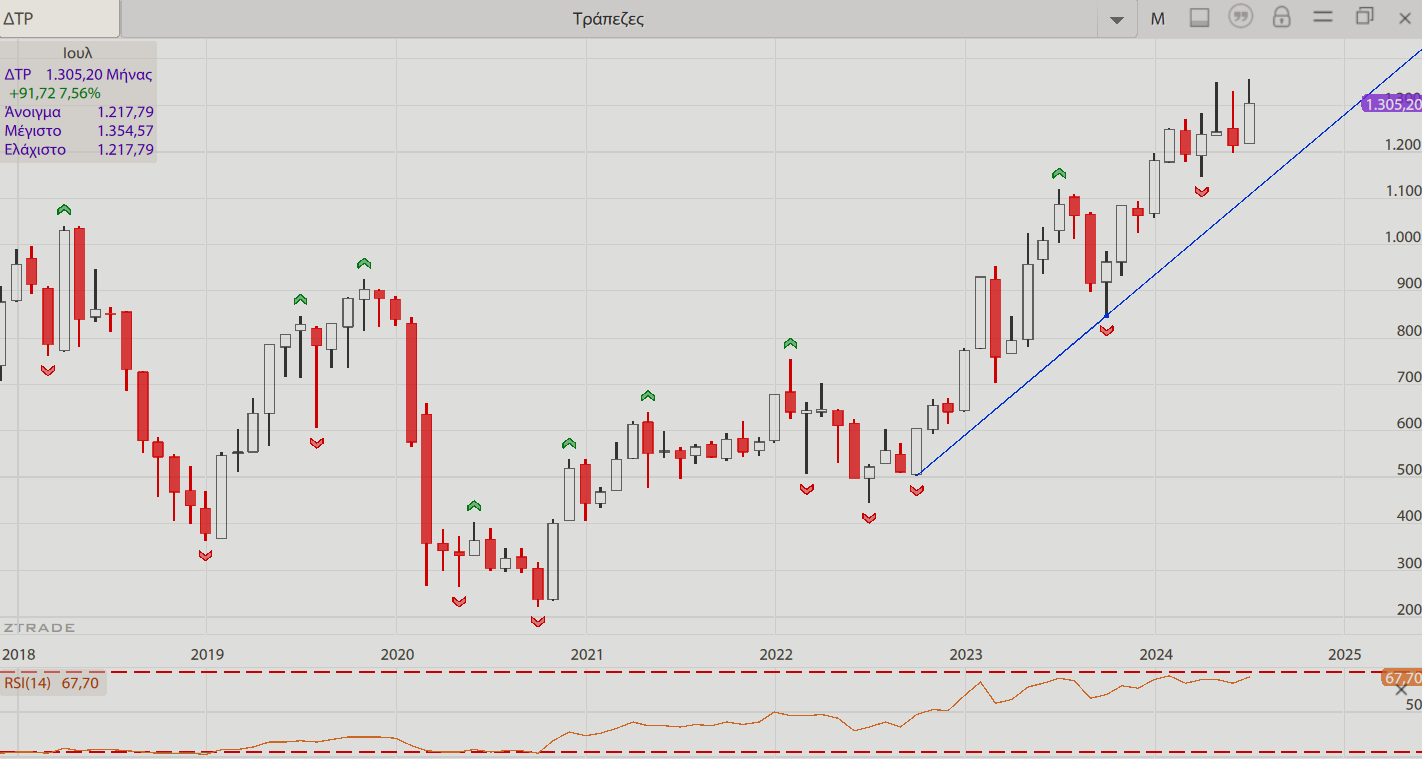Click the 2021 label on the time axis

point(586,655)
